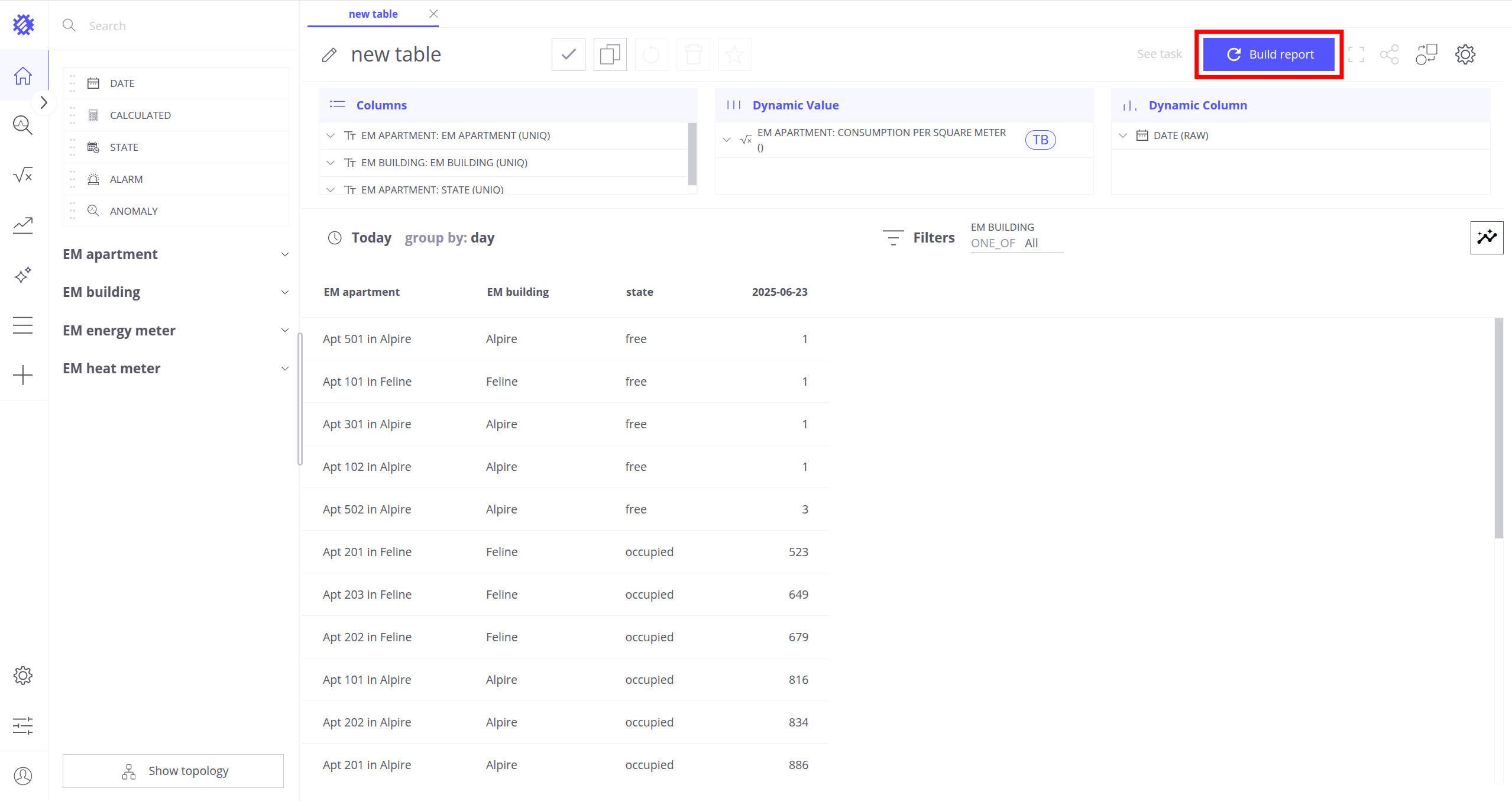Open the formula square-root sidebar icon
Viewport: 1512px width, 801px height.
click(23, 175)
